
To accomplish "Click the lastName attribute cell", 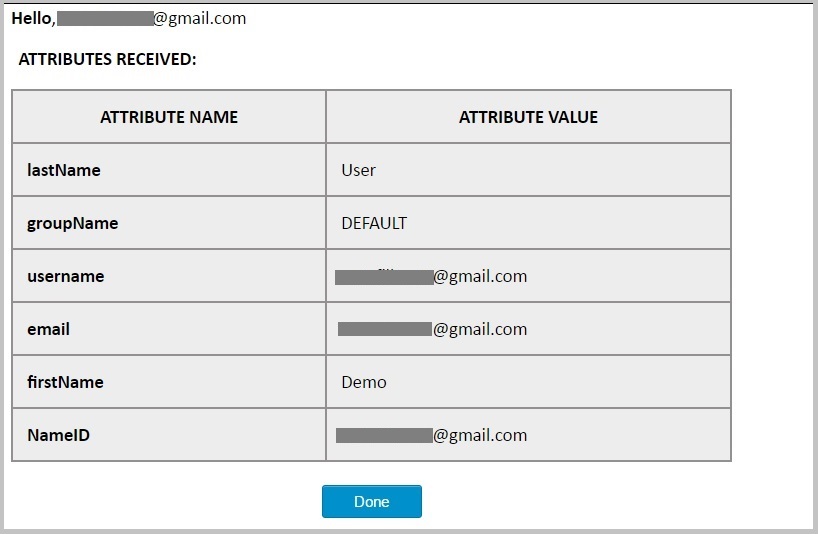I will 169,170.
